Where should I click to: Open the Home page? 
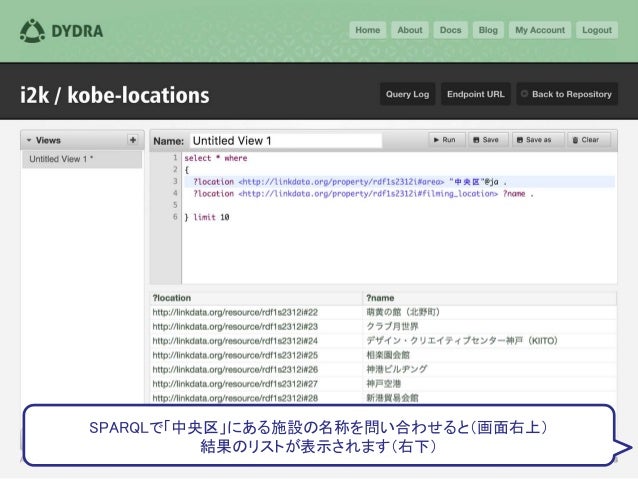tap(368, 30)
